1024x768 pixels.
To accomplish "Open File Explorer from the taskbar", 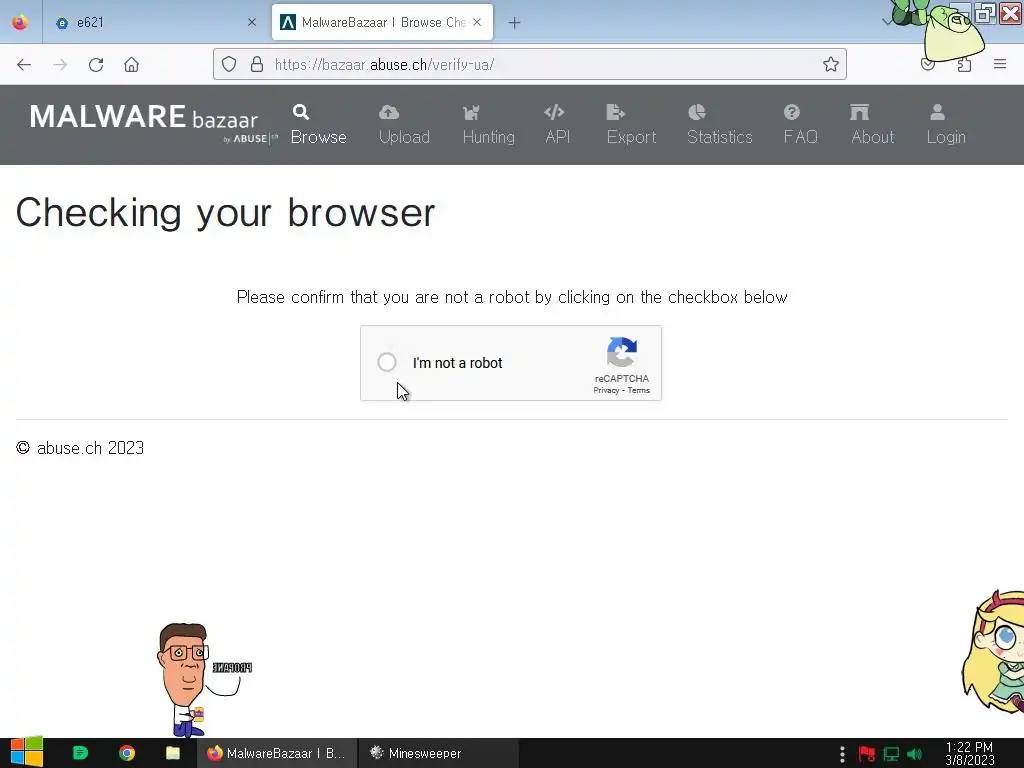I will pos(172,753).
